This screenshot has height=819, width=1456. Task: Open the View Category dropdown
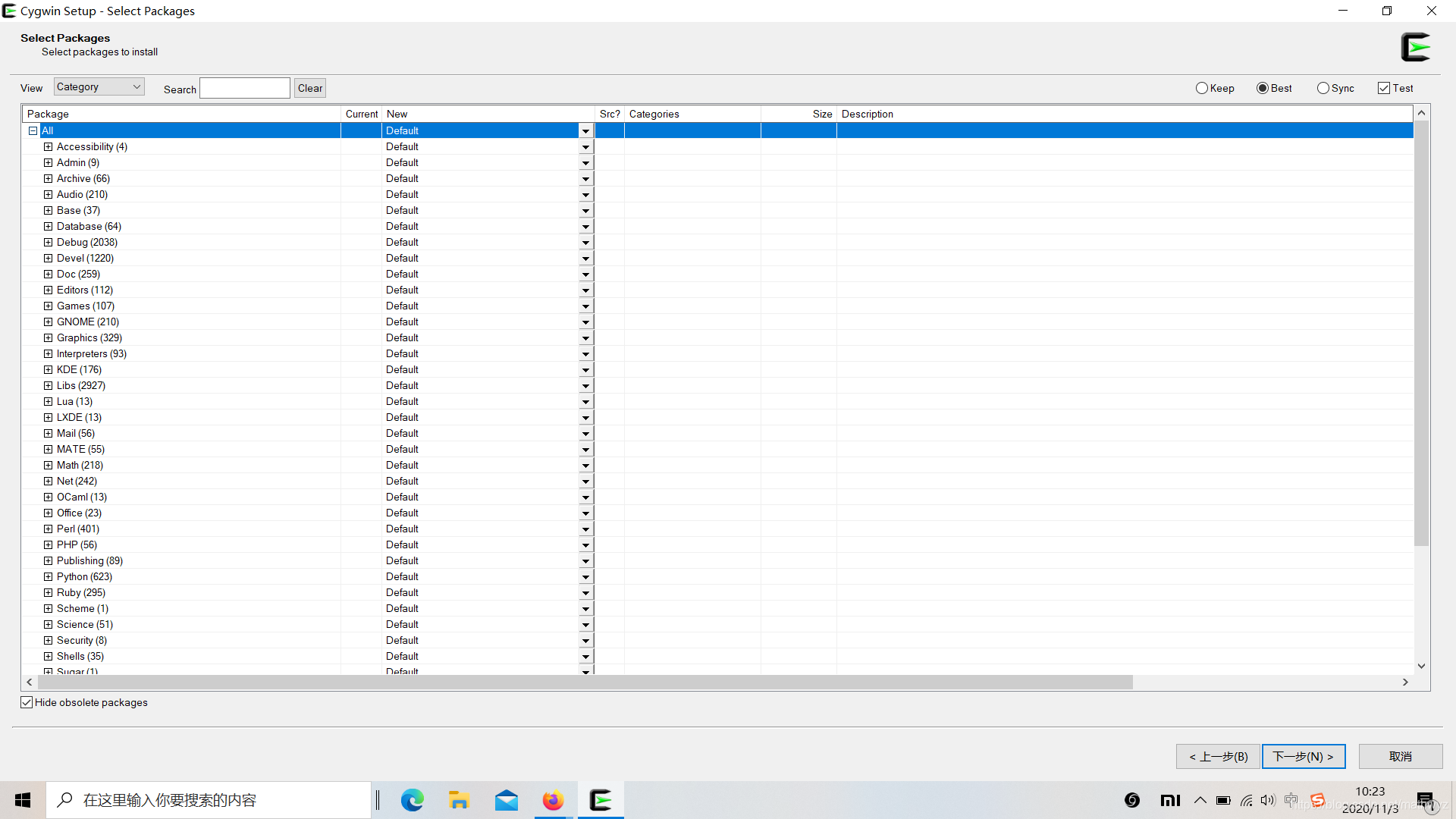tap(99, 87)
